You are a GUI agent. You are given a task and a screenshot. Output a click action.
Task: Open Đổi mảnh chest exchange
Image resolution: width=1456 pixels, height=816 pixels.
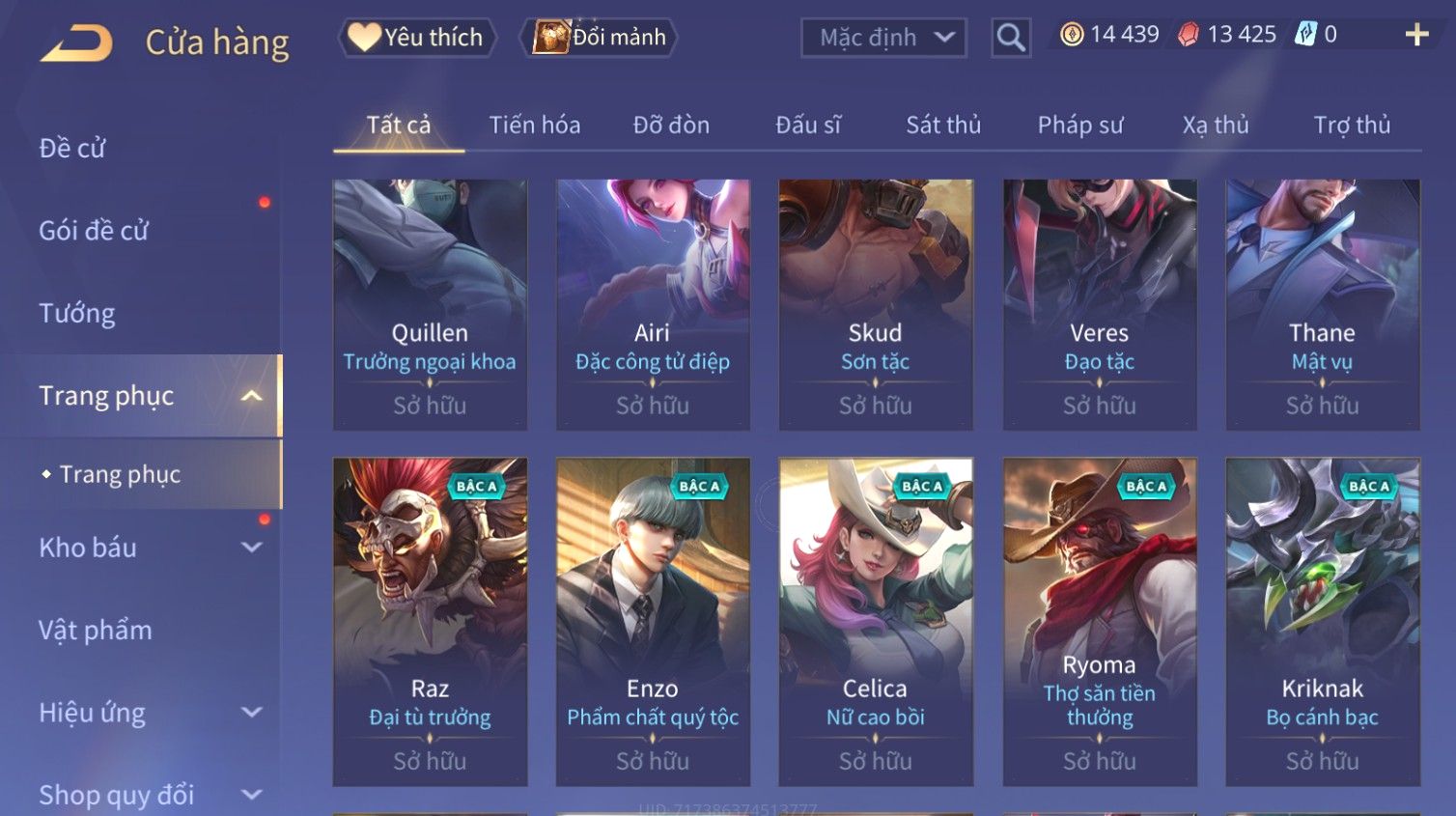(599, 38)
